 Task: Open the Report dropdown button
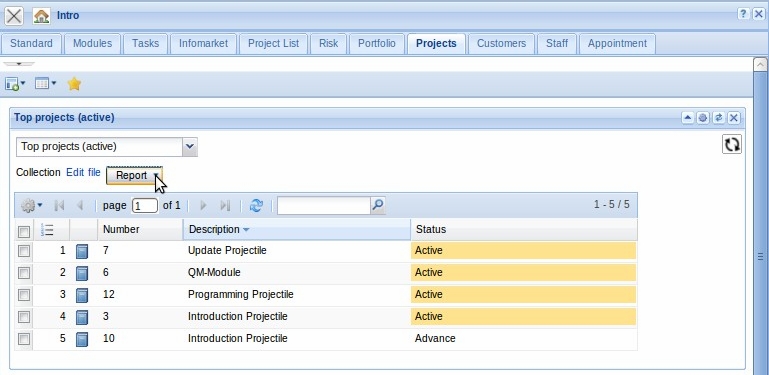pyautogui.click(x=134, y=175)
